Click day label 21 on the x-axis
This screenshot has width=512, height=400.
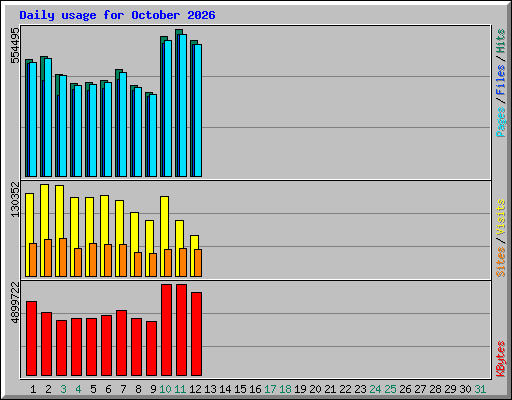[330, 389]
